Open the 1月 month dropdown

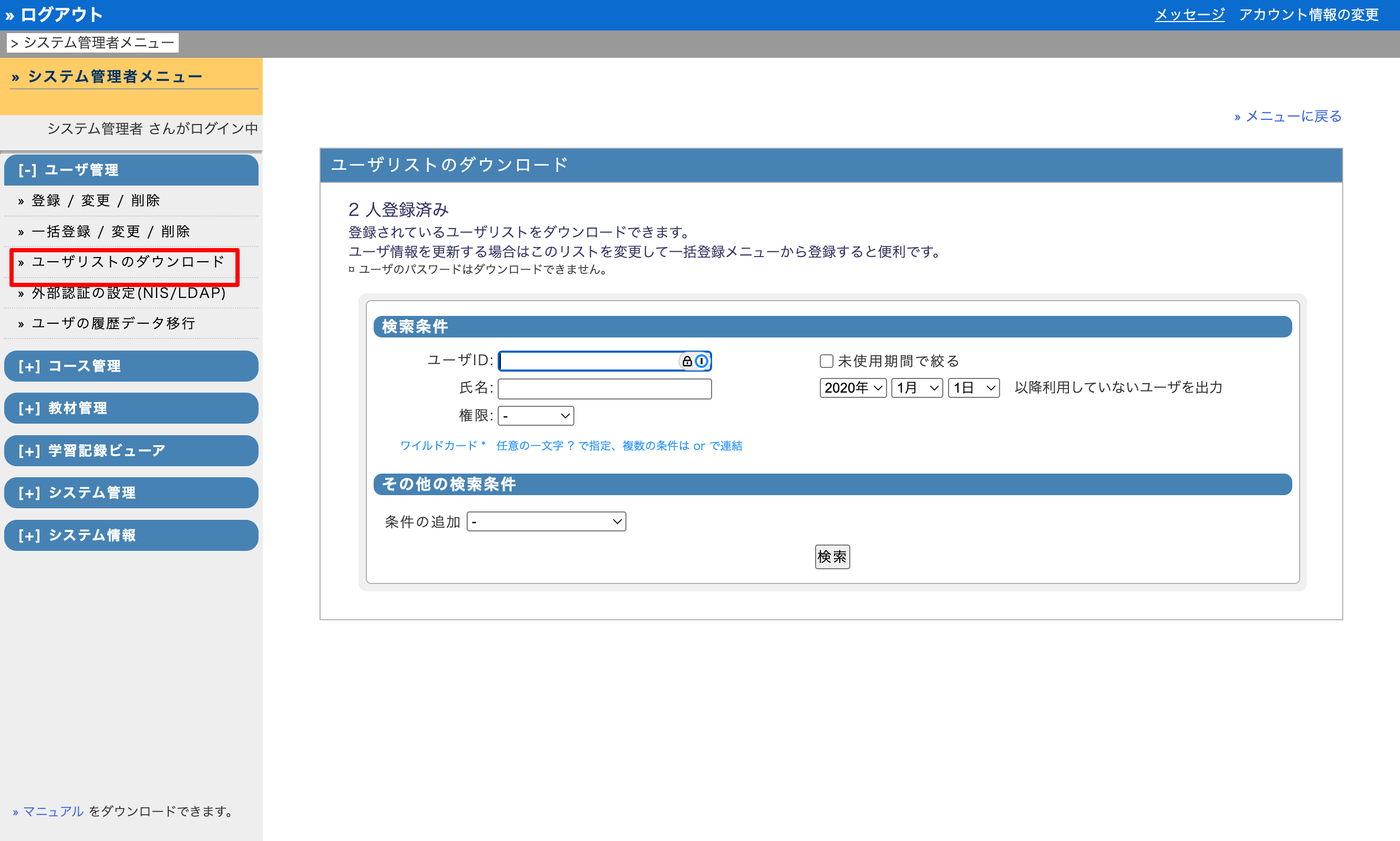tap(916, 387)
